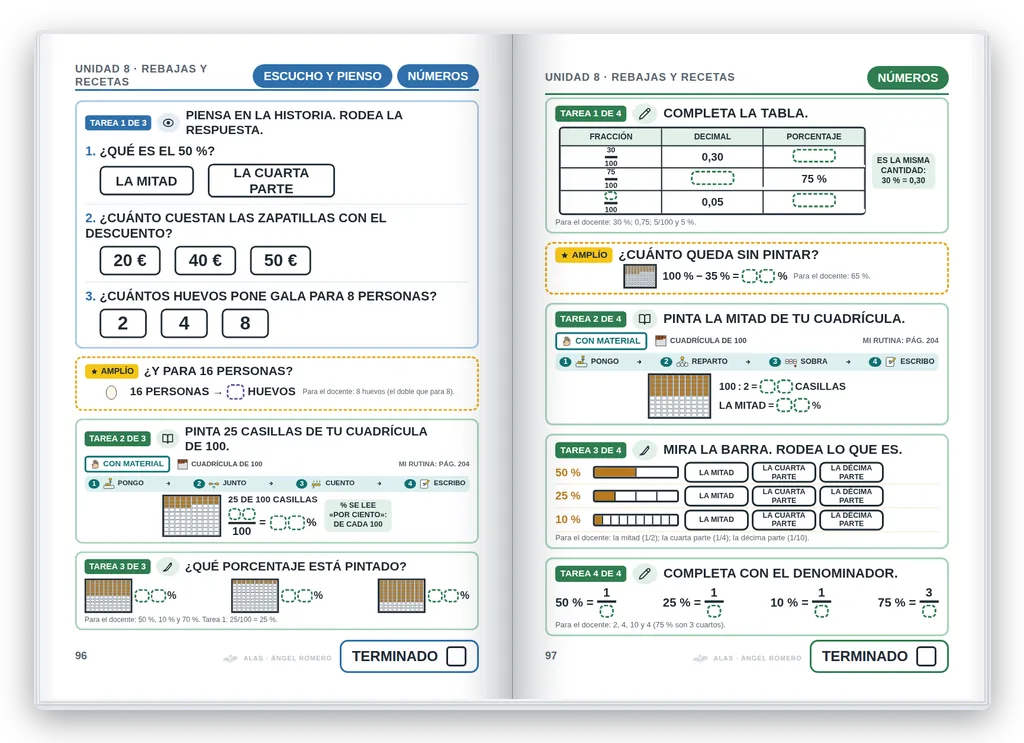Click the eye icon beside TAREA 1 DE 3
This screenshot has height=743, width=1024.
point(168,123)
